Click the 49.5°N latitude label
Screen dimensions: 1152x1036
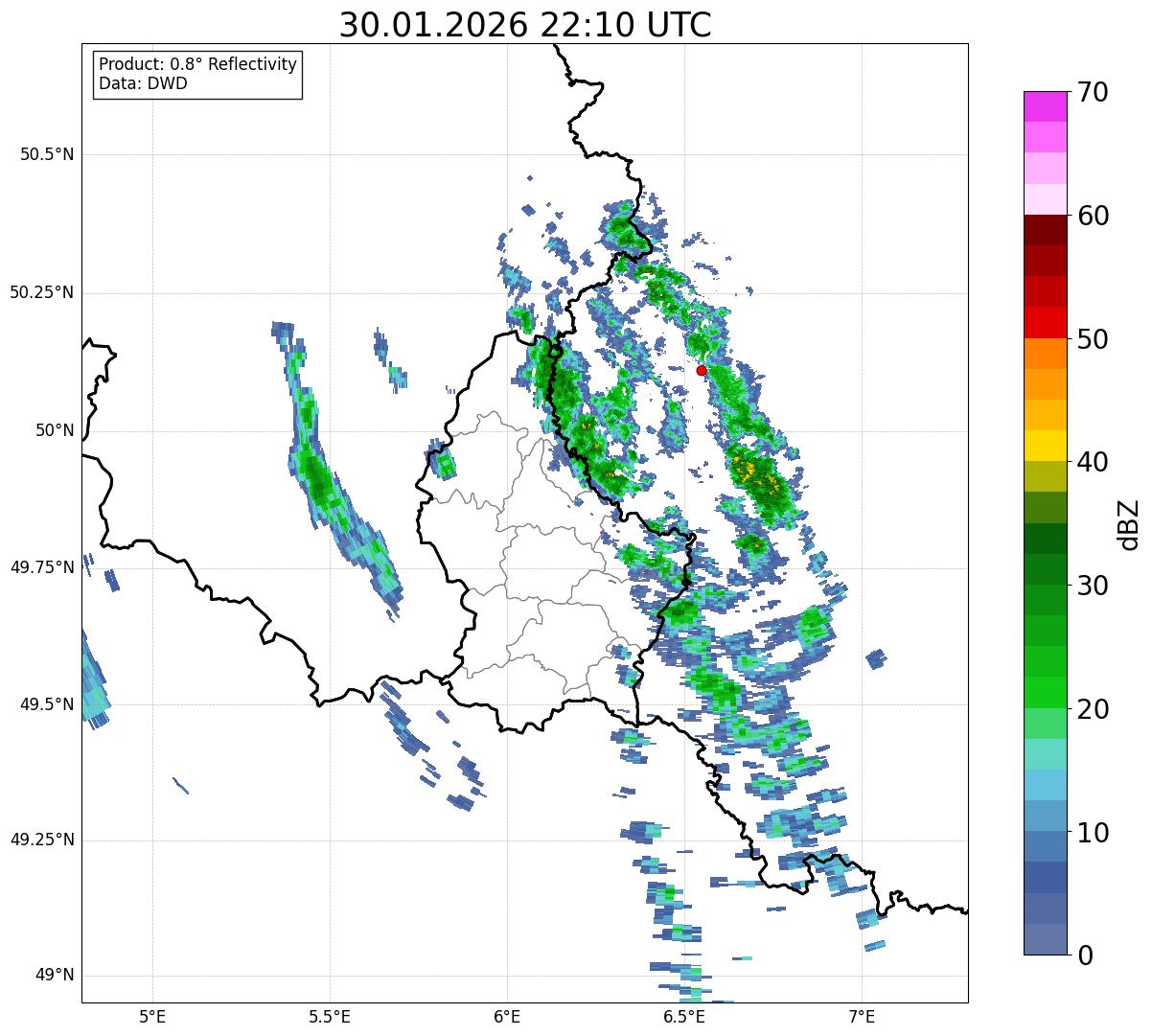(46, 704)
